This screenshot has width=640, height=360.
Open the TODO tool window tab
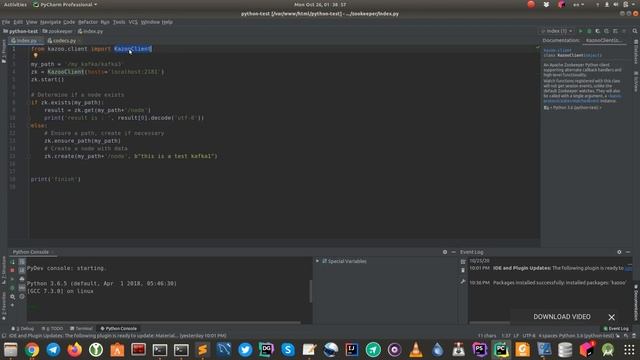(52, 328)
